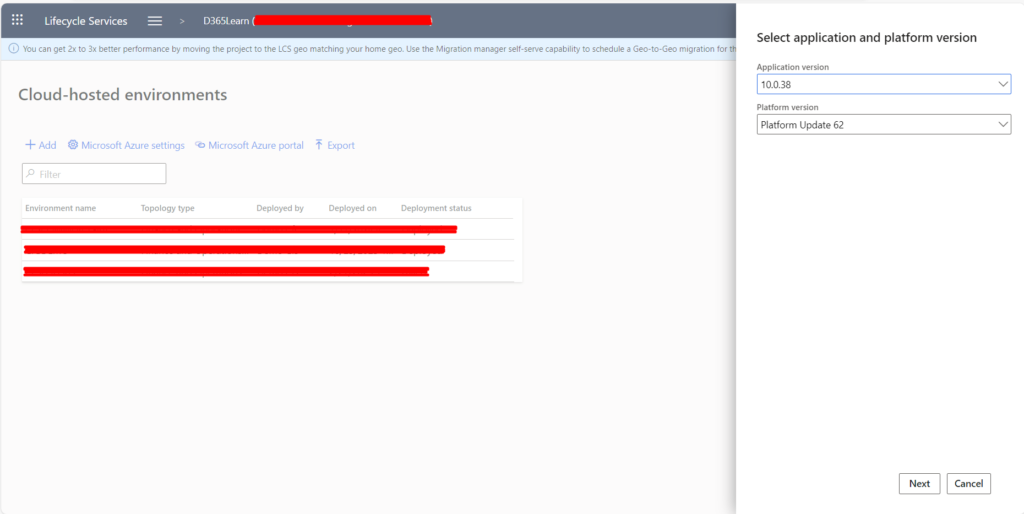Image resolution: width=1024 pixels, height=514 pixels.
Task: Sort by Deployment status column
Action: (436, 208)
